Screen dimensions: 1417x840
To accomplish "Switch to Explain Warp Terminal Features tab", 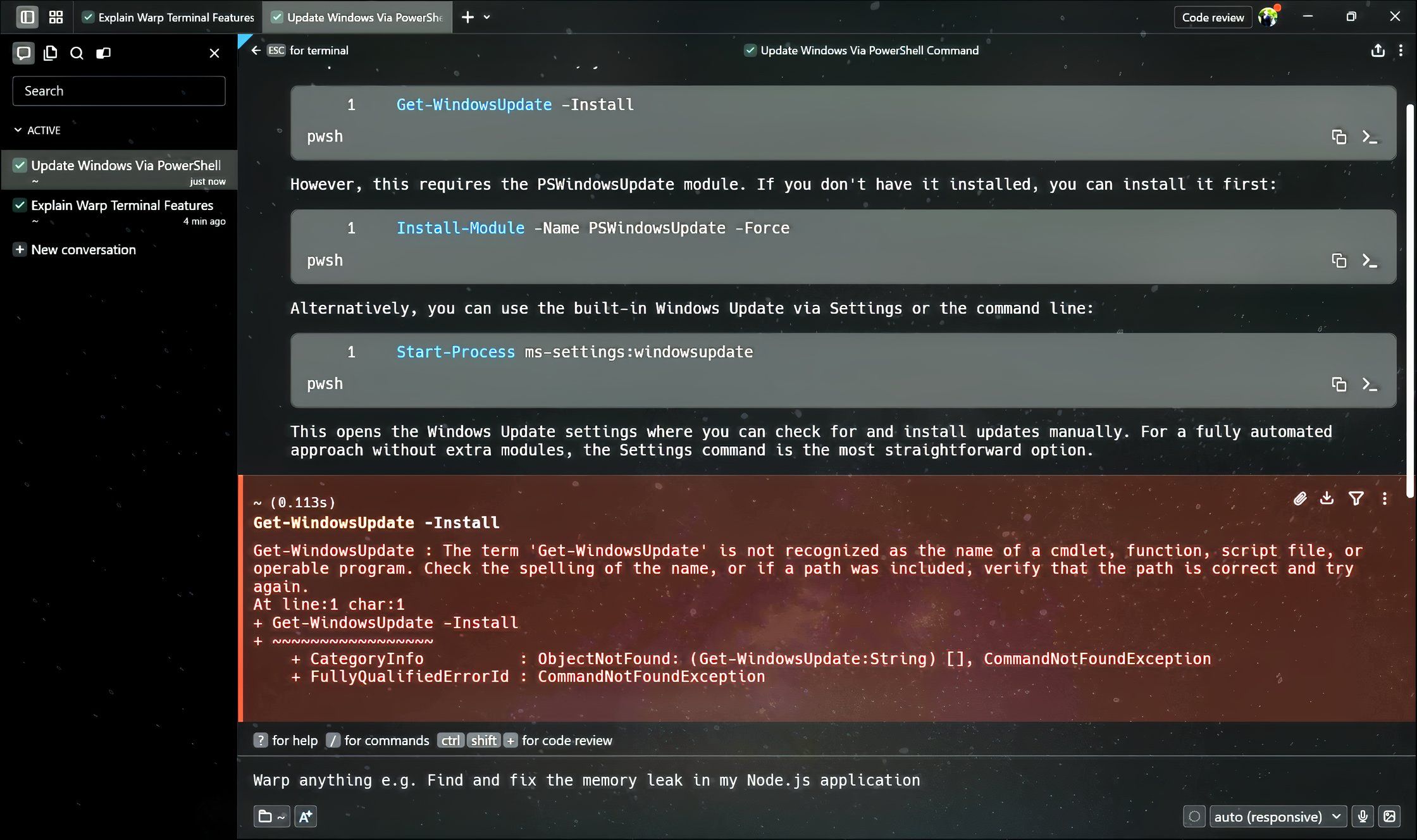I will coord(168,17).
